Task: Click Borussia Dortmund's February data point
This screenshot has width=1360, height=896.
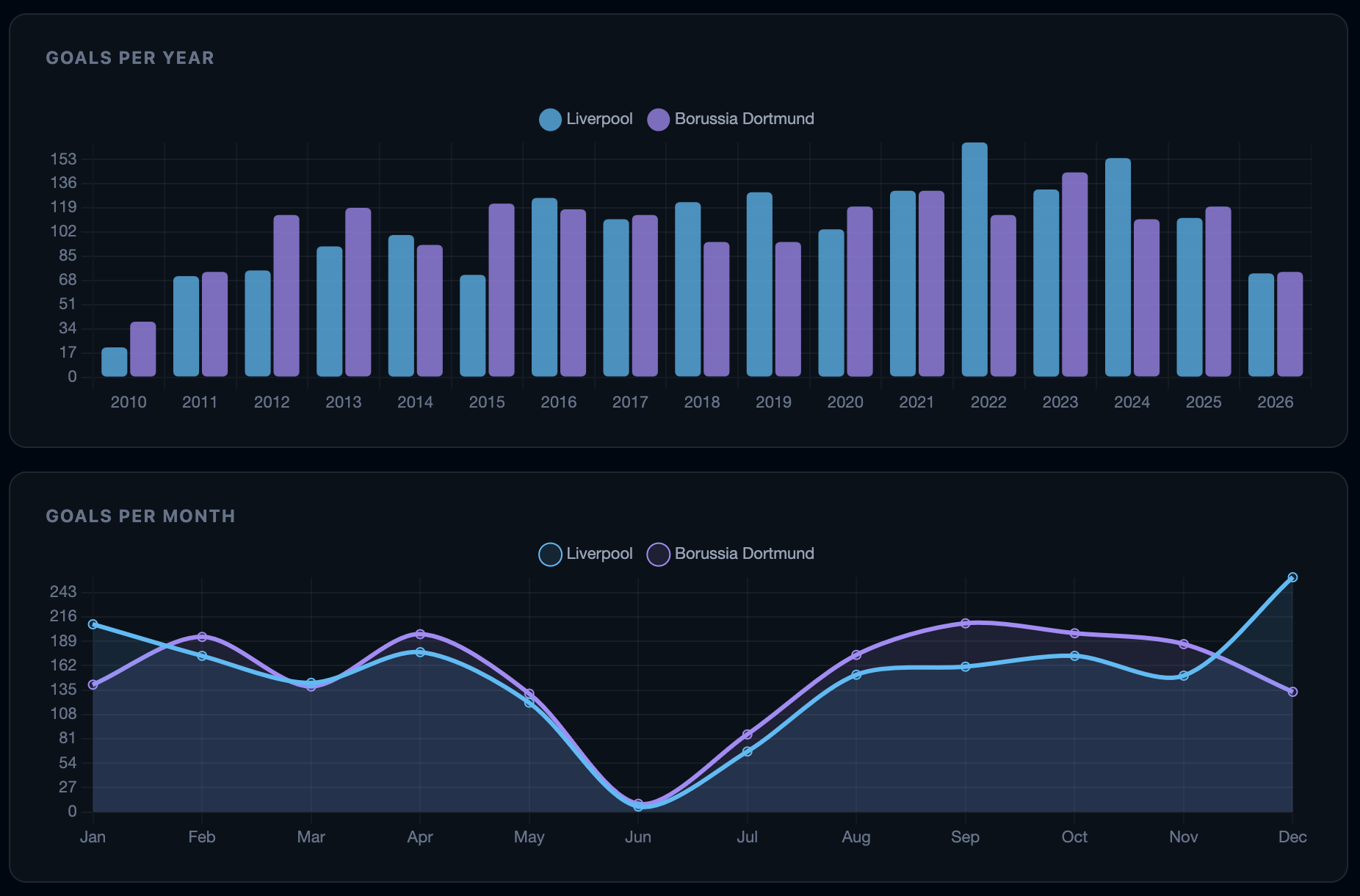Action: [x=202, y=637]
